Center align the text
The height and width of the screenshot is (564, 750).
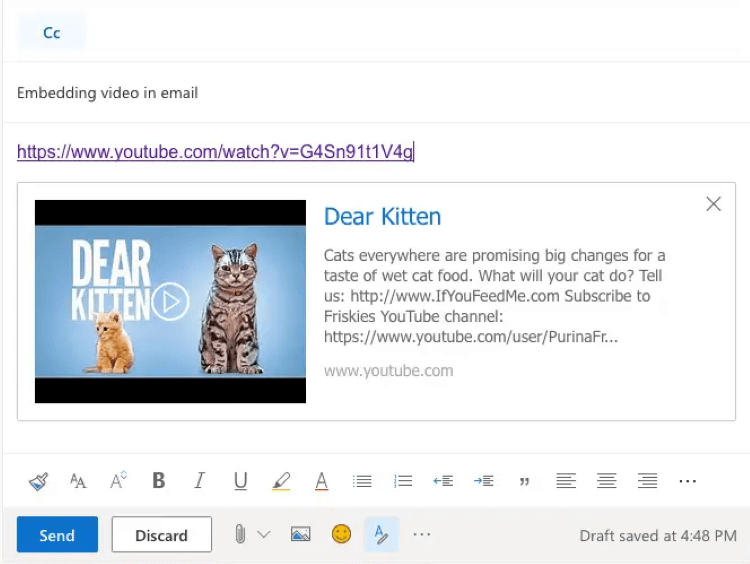click(x=607, y=481)
